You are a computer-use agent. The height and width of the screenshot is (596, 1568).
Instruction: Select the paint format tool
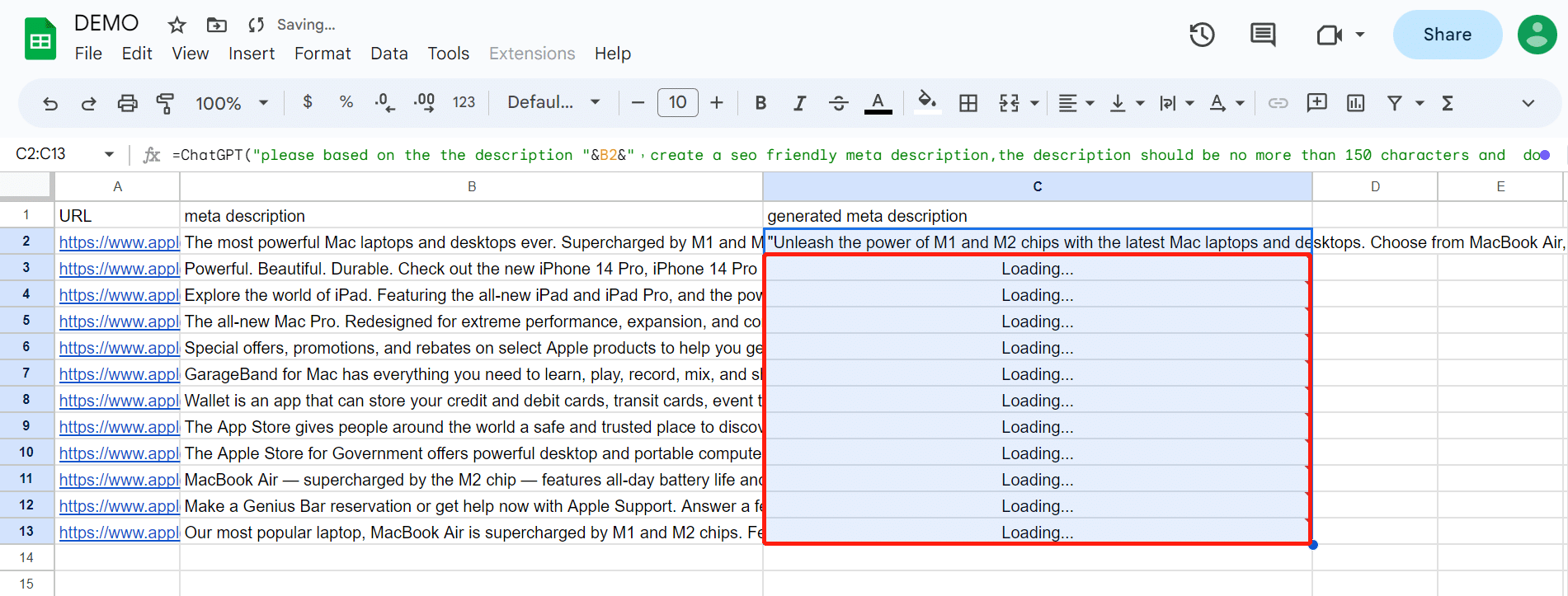(165, 103)
